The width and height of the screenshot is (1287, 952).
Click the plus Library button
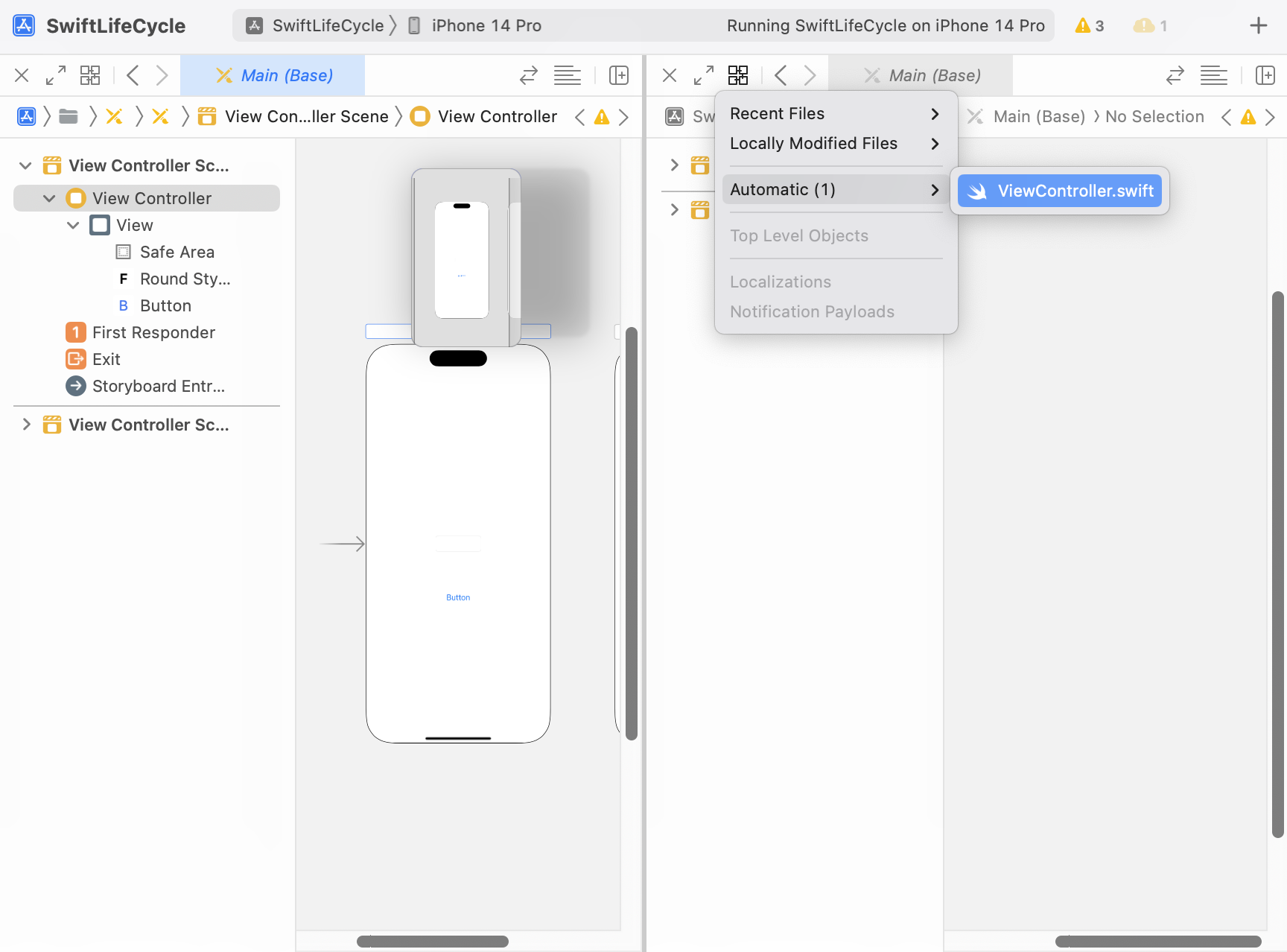[1258, 25]
